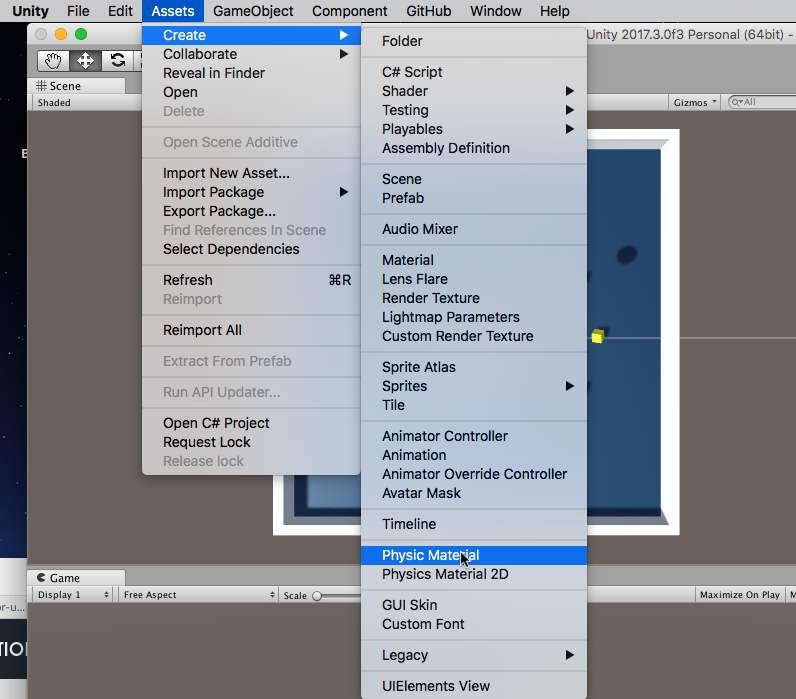Create a Tile asset
This screenshot has height=699, width=796.
coord(474,405)
